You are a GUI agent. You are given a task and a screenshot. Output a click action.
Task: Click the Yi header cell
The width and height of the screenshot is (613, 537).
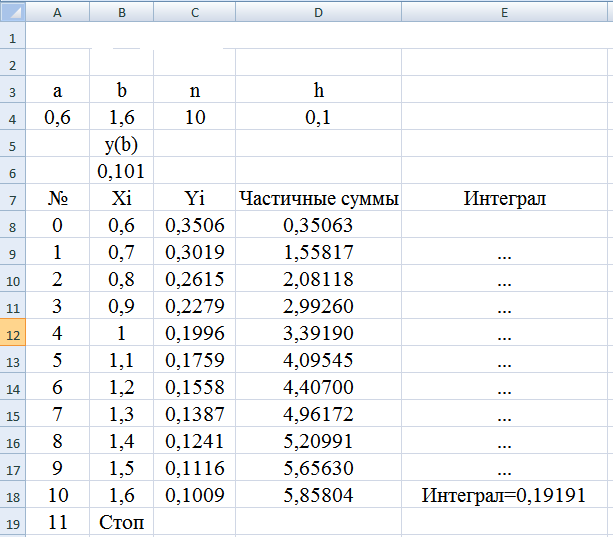195,197
